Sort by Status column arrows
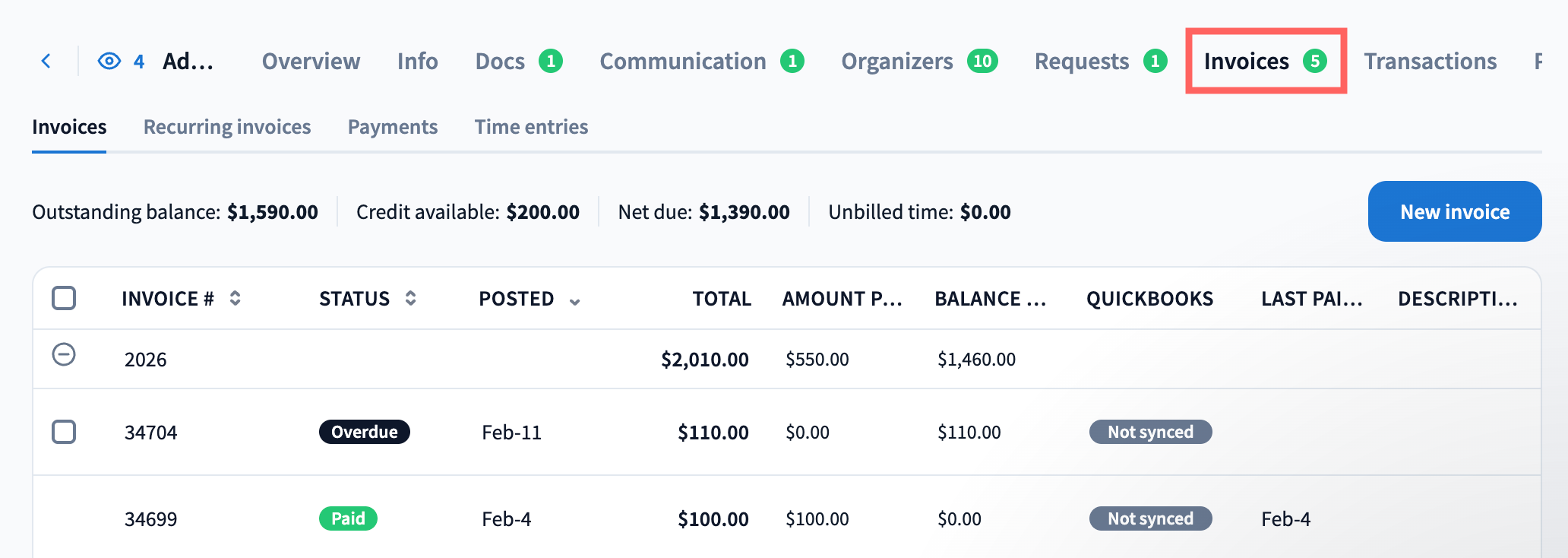This screenshot has height=558, width=1568. (x=411, y=298)
